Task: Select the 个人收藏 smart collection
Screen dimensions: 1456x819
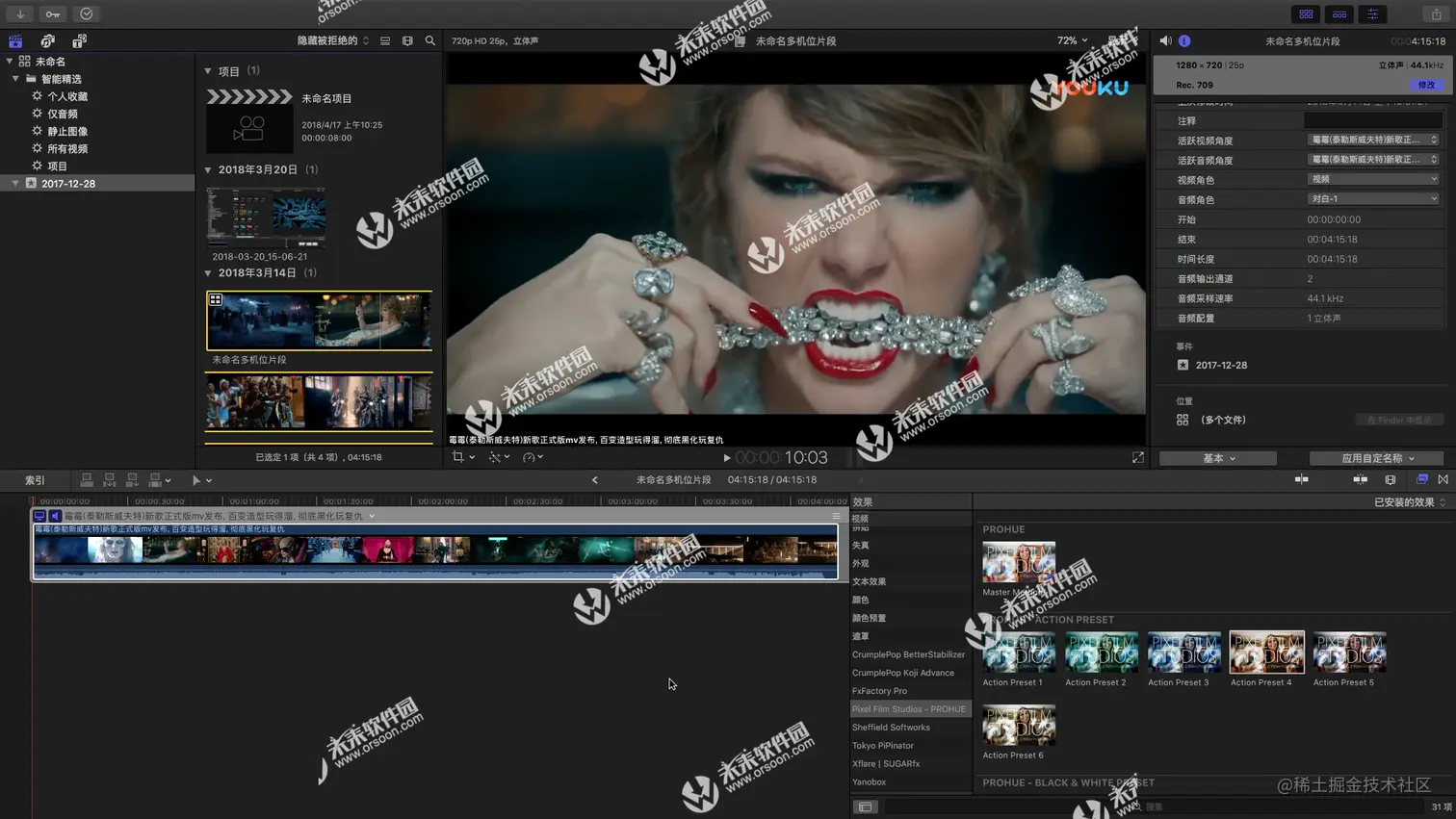Action: [x=67, y=96]
